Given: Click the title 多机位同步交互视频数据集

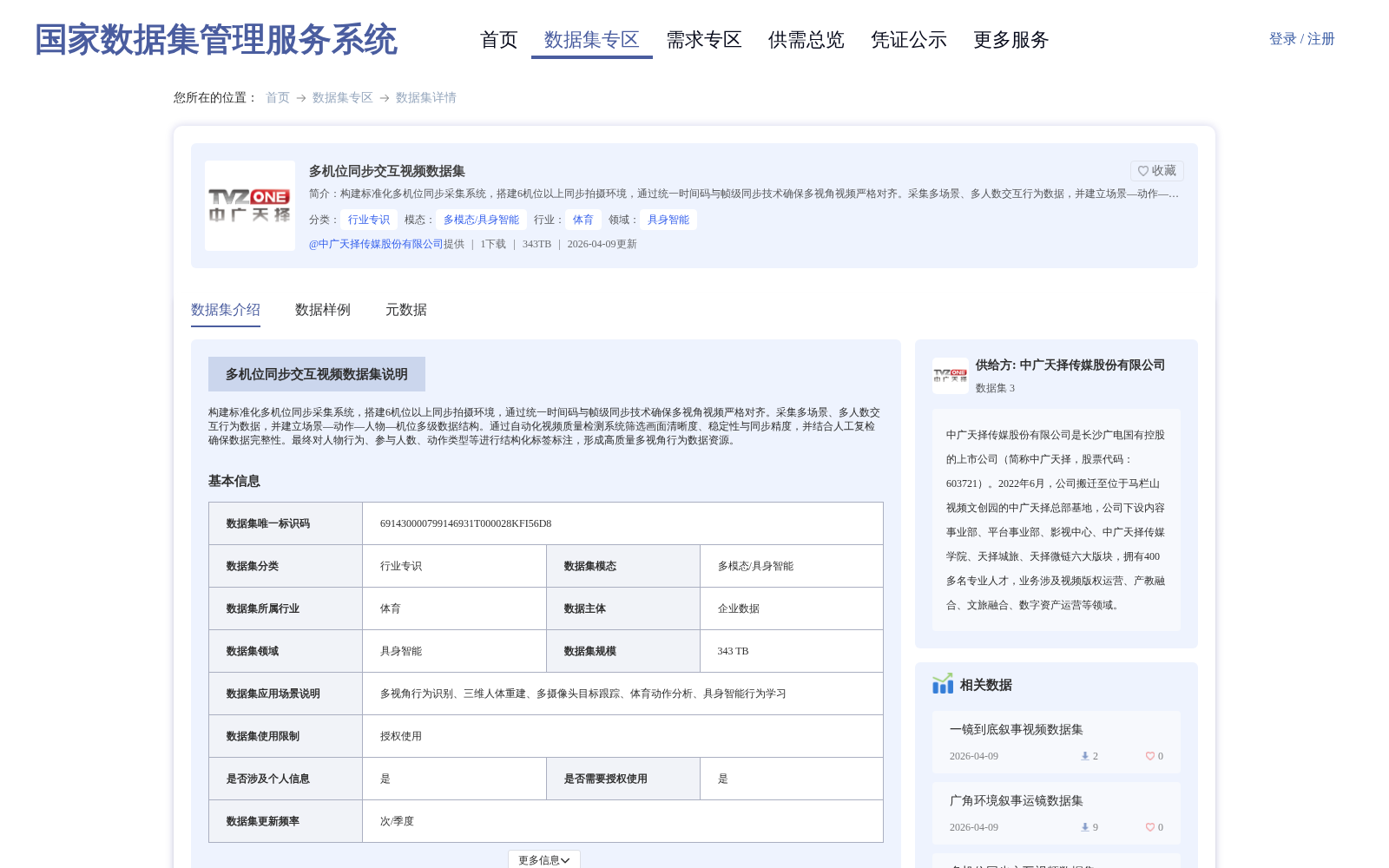Looking at the screenshot, I should [x=387, y=171].
